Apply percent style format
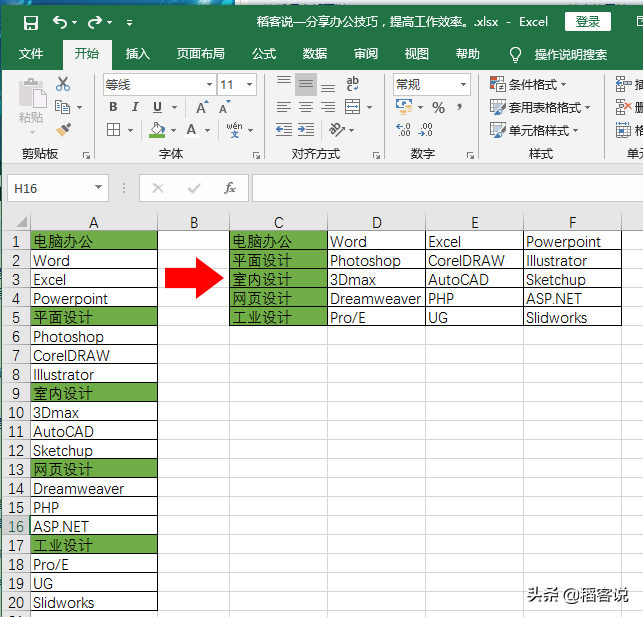 (x=438, y=108)
